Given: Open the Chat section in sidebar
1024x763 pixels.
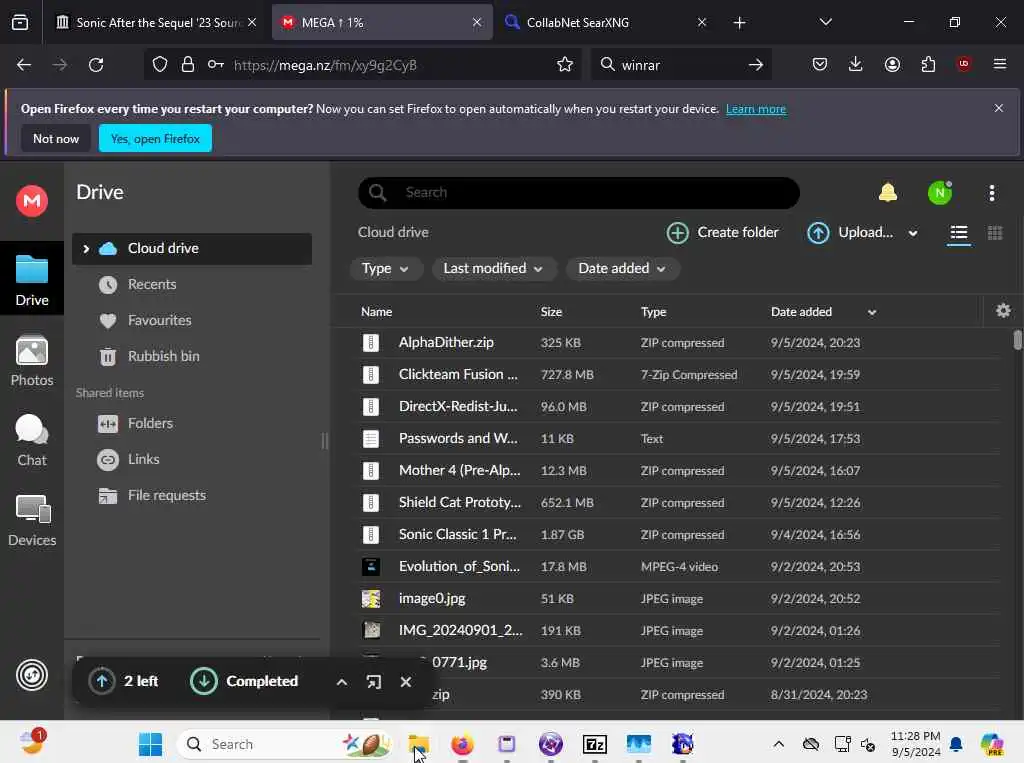Looking at the screenshot, I should point(31,441).
